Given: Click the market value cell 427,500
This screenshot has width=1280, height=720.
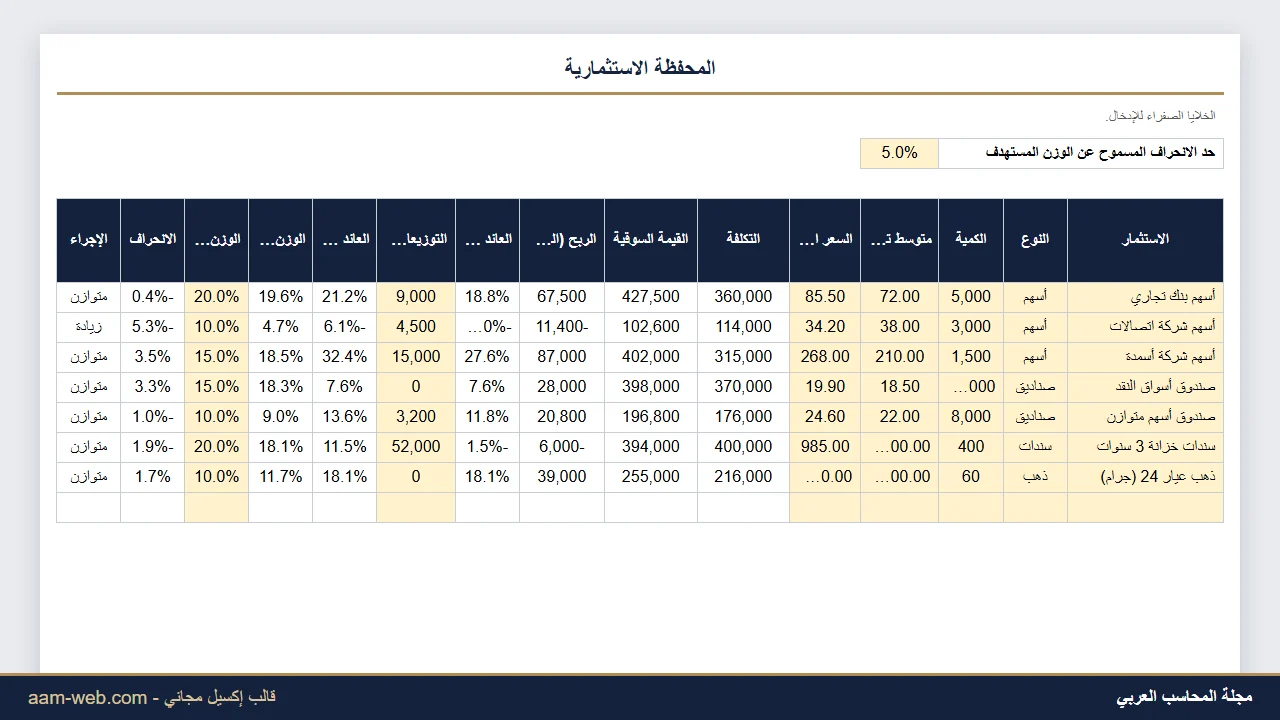Looking at the screenshot, I should coord(651,297).
